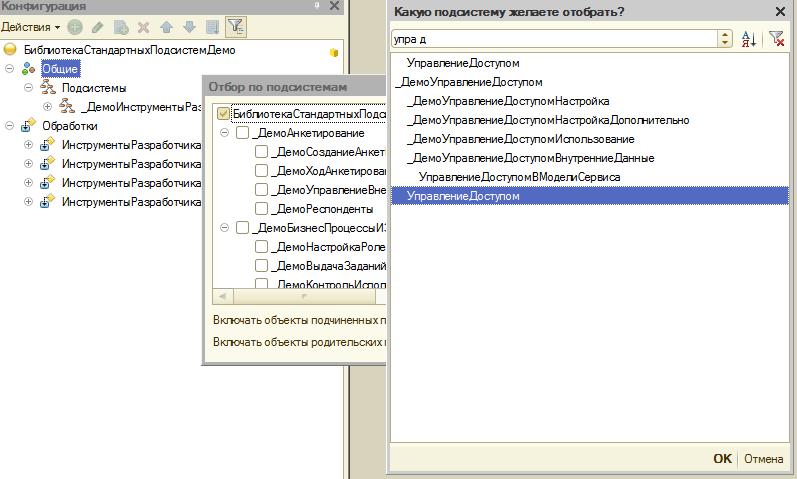
Task: Tick the _ДемоБизнесПроцессыИЗ checkbox
Action: [243, 228]
